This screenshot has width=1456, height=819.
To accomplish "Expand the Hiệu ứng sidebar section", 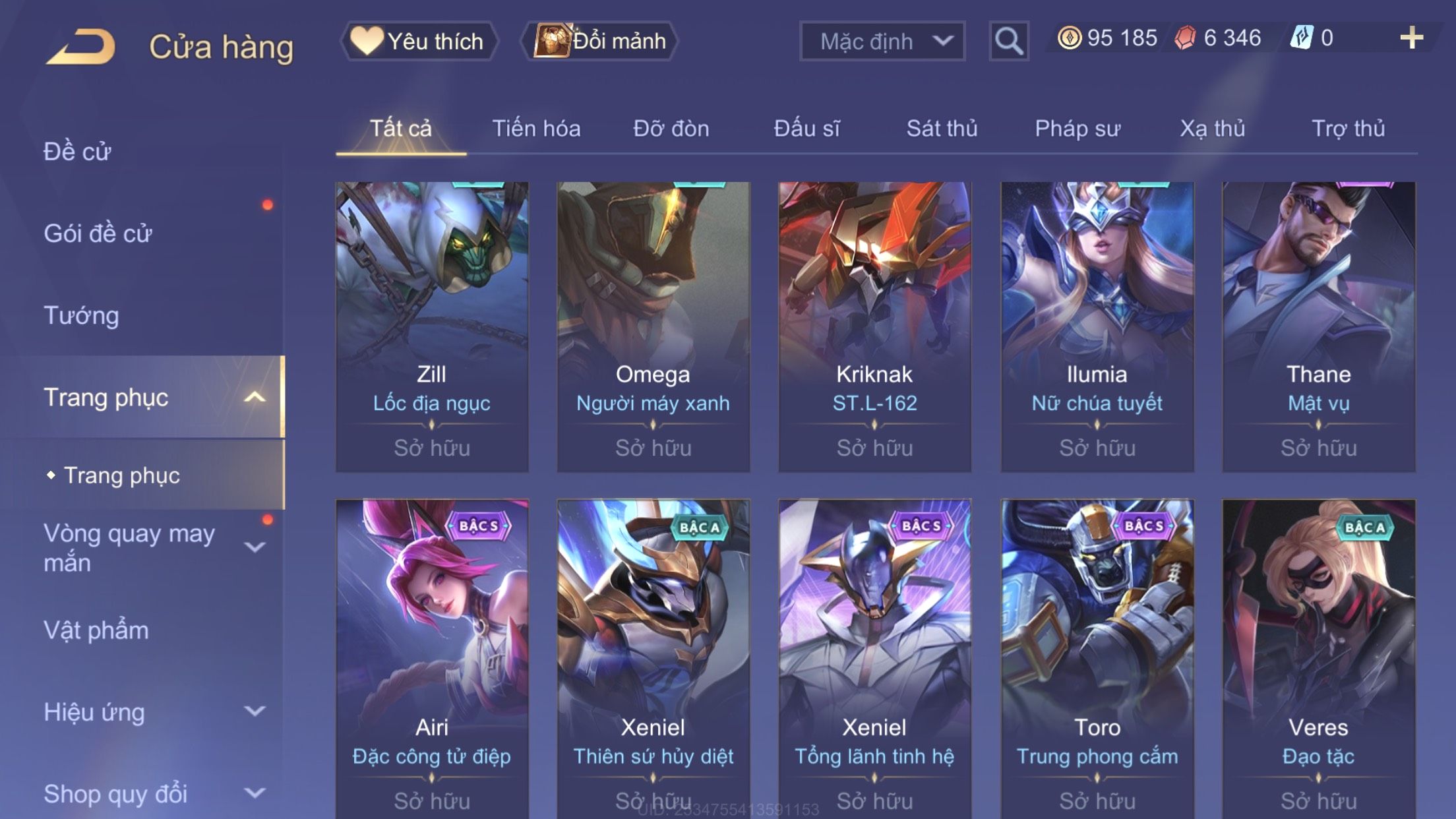I will click(x=255, y=711).
